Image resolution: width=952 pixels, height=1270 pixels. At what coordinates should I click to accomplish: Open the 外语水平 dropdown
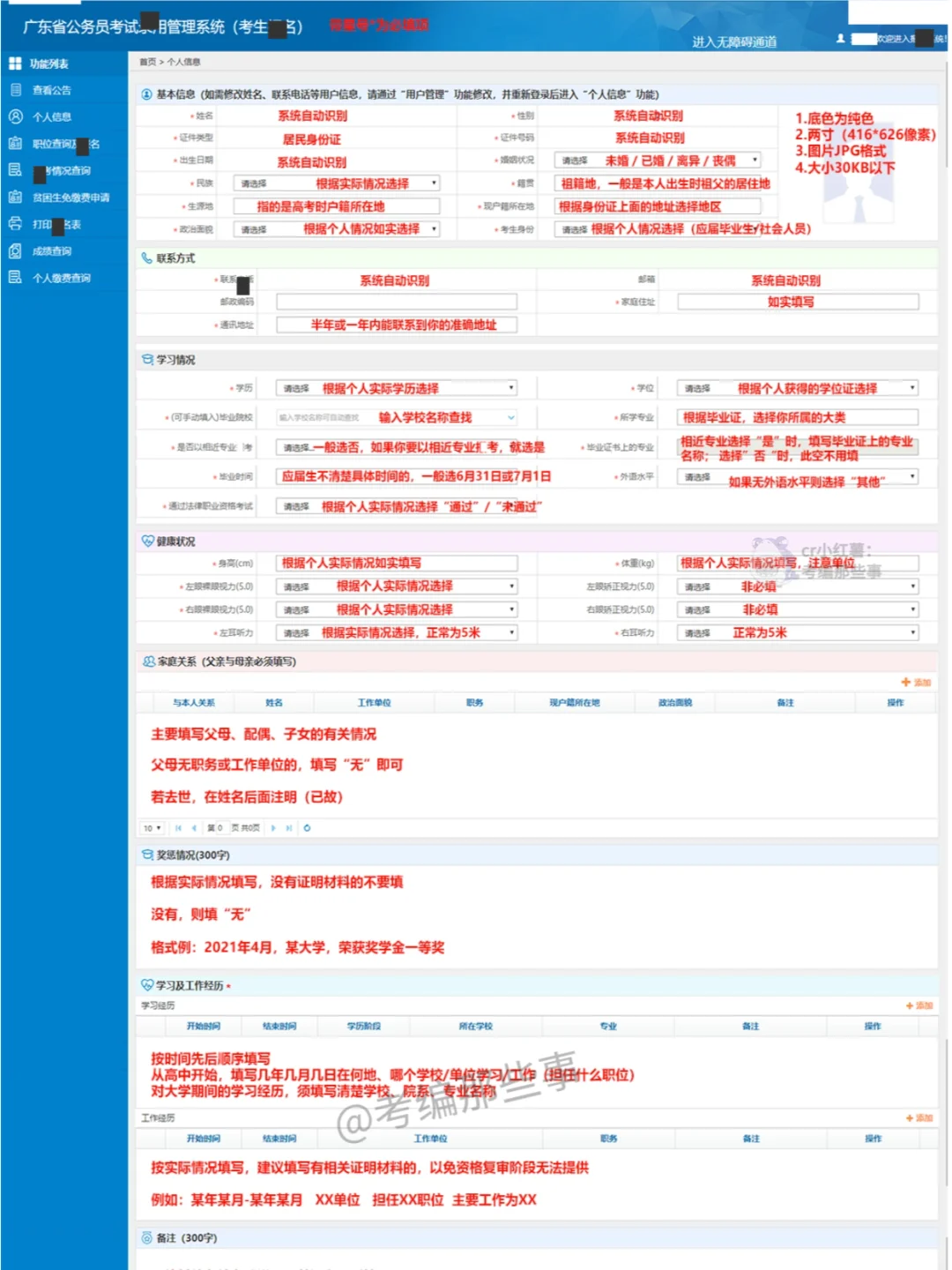tap(798, 476)
